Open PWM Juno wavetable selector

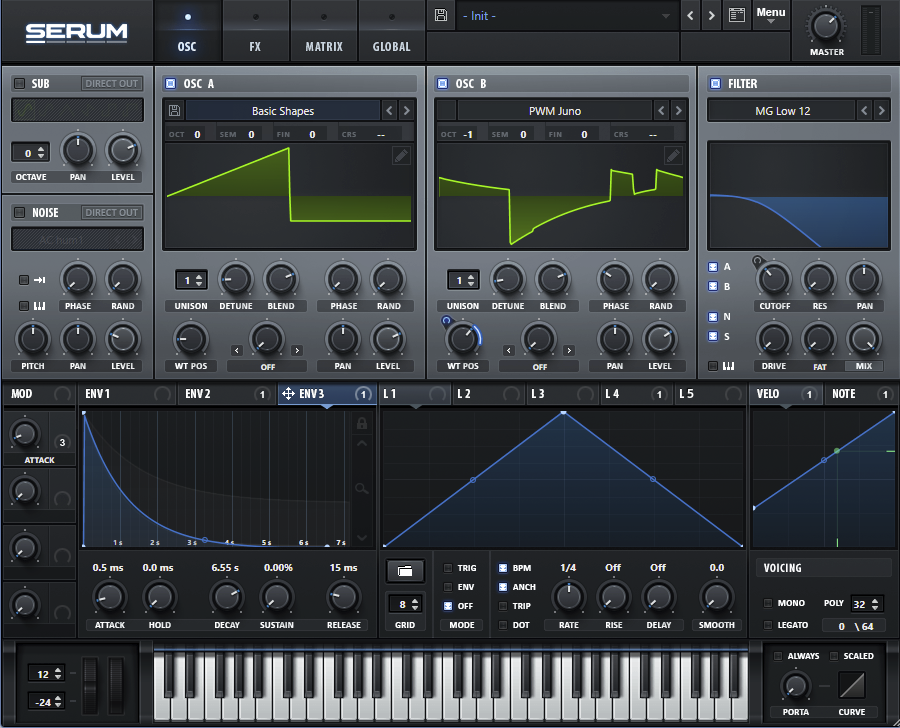554,111
